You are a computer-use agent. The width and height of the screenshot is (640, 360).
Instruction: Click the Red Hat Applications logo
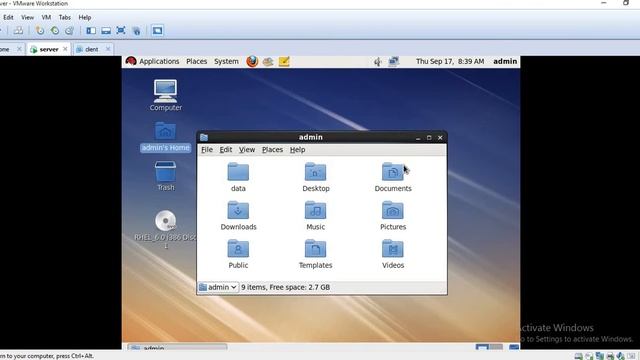coord(131,61)
